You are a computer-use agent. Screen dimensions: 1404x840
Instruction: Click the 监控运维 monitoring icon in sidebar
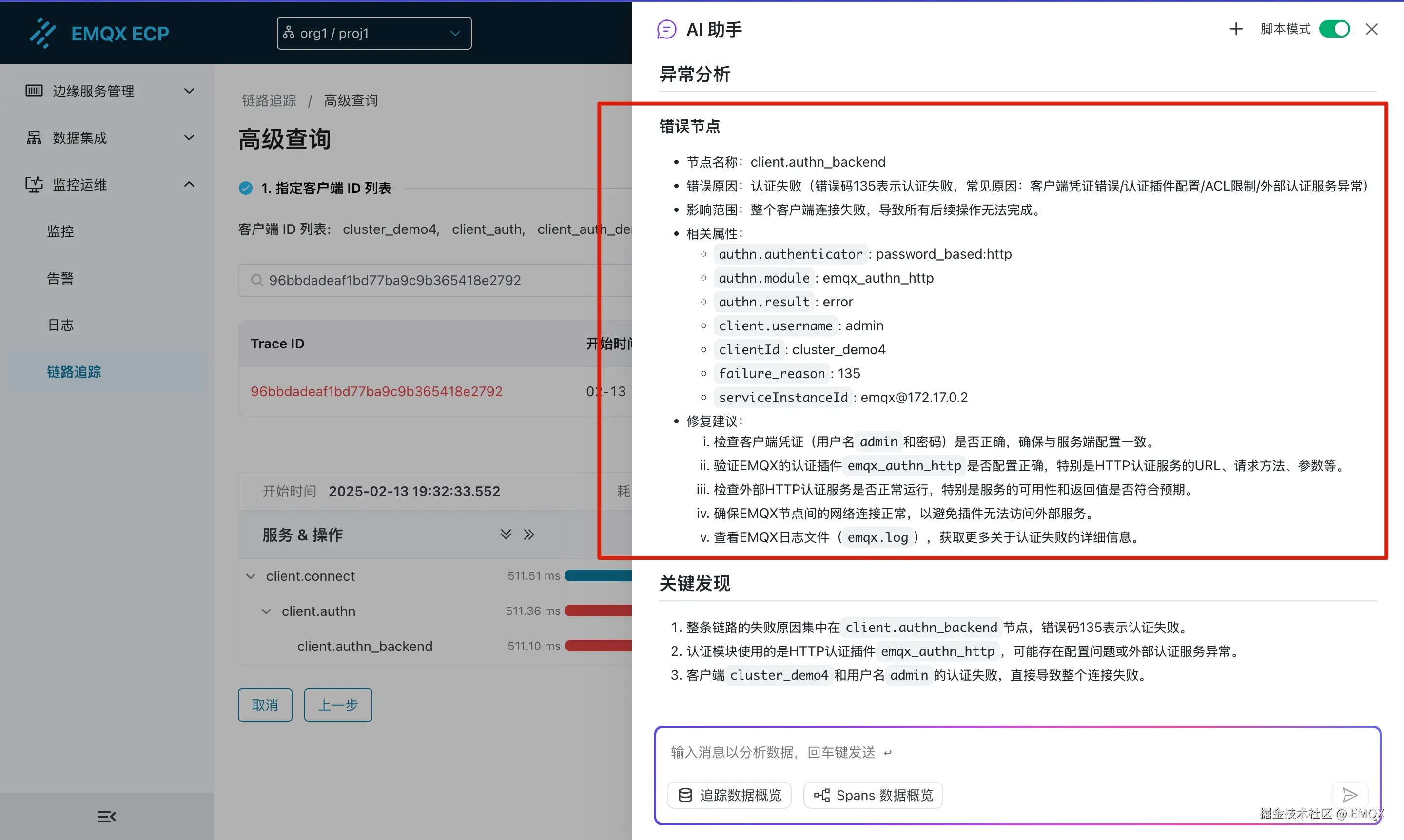point(34,184)
